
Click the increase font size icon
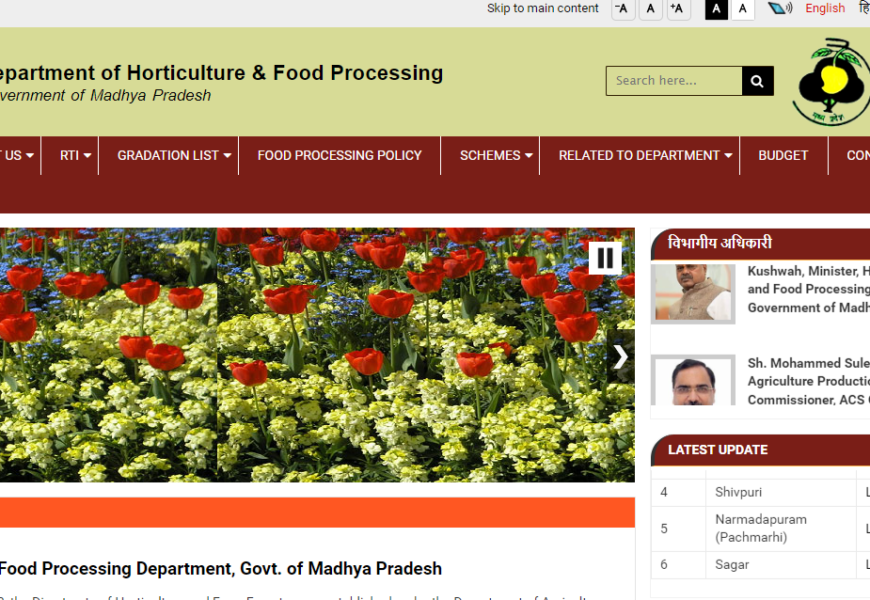678,9
